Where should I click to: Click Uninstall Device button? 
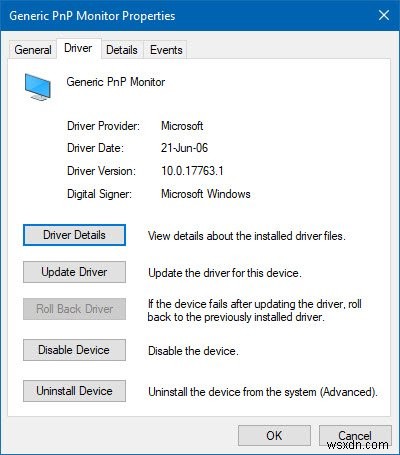tap(74, 391)
